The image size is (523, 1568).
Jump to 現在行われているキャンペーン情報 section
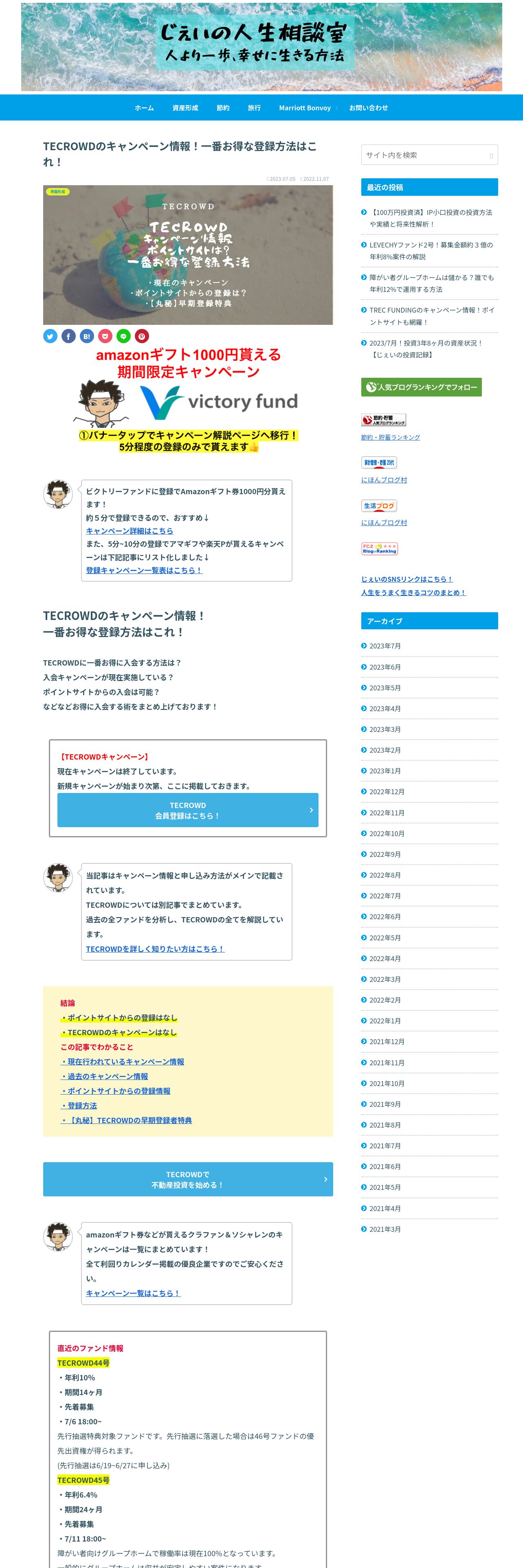(122, 1062)
